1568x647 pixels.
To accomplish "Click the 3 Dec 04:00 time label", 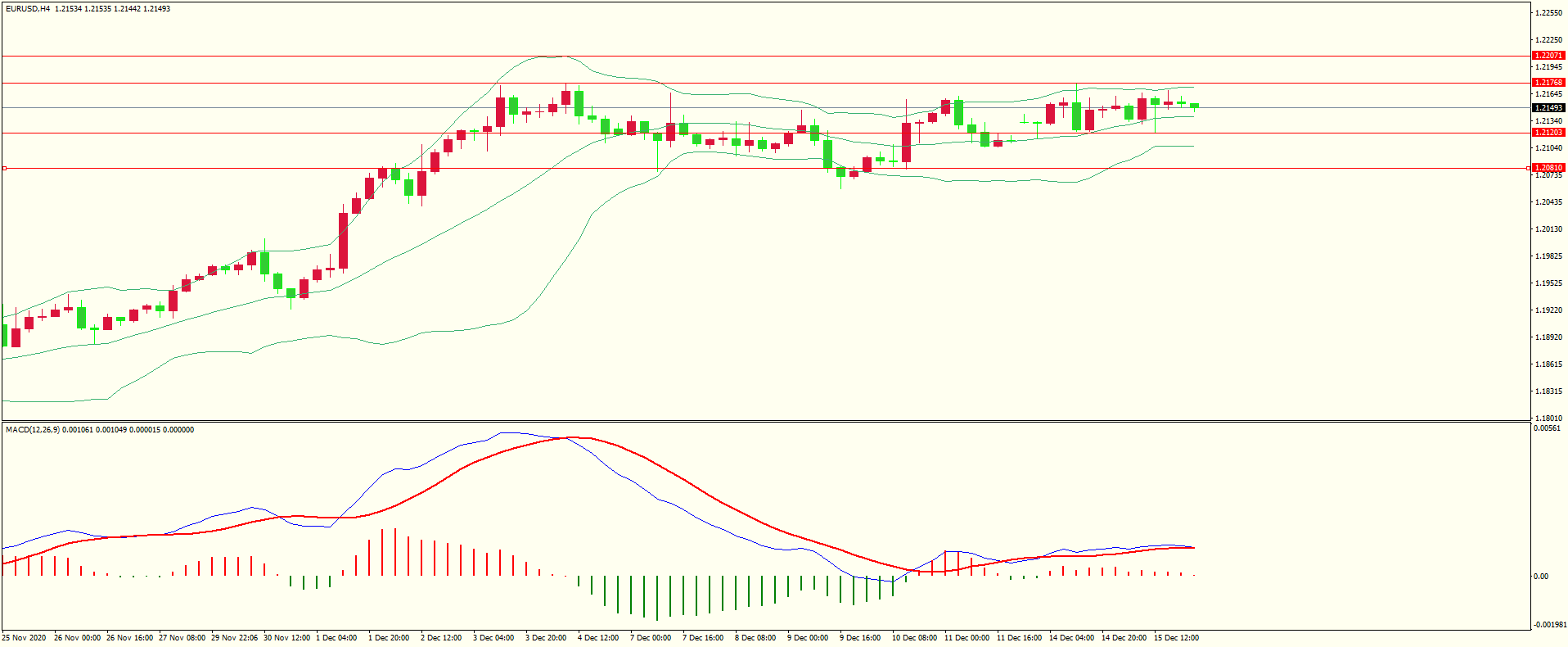I will tap(493, 638).
